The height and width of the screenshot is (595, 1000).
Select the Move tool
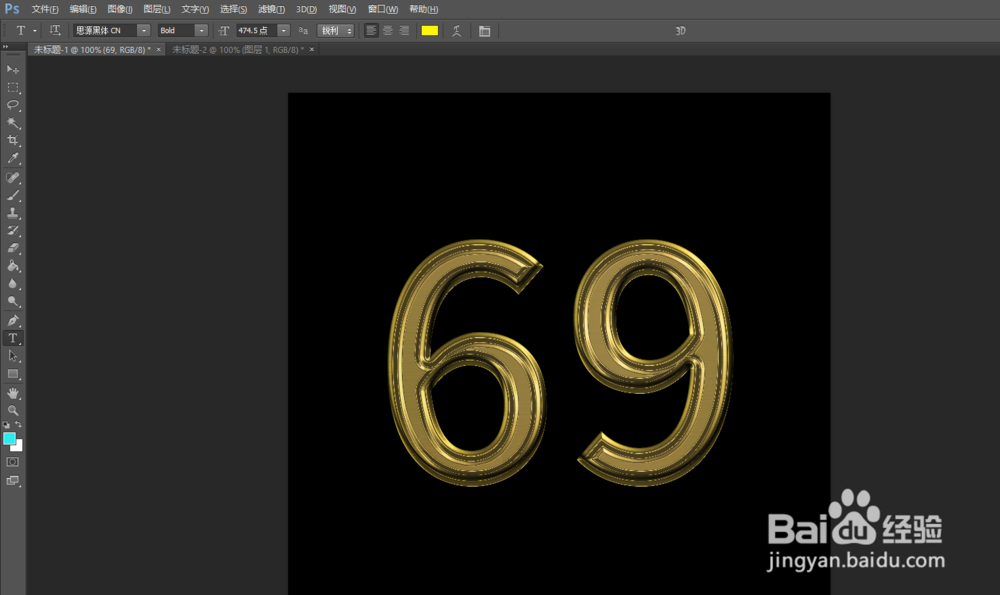click(x=13, y=69)
